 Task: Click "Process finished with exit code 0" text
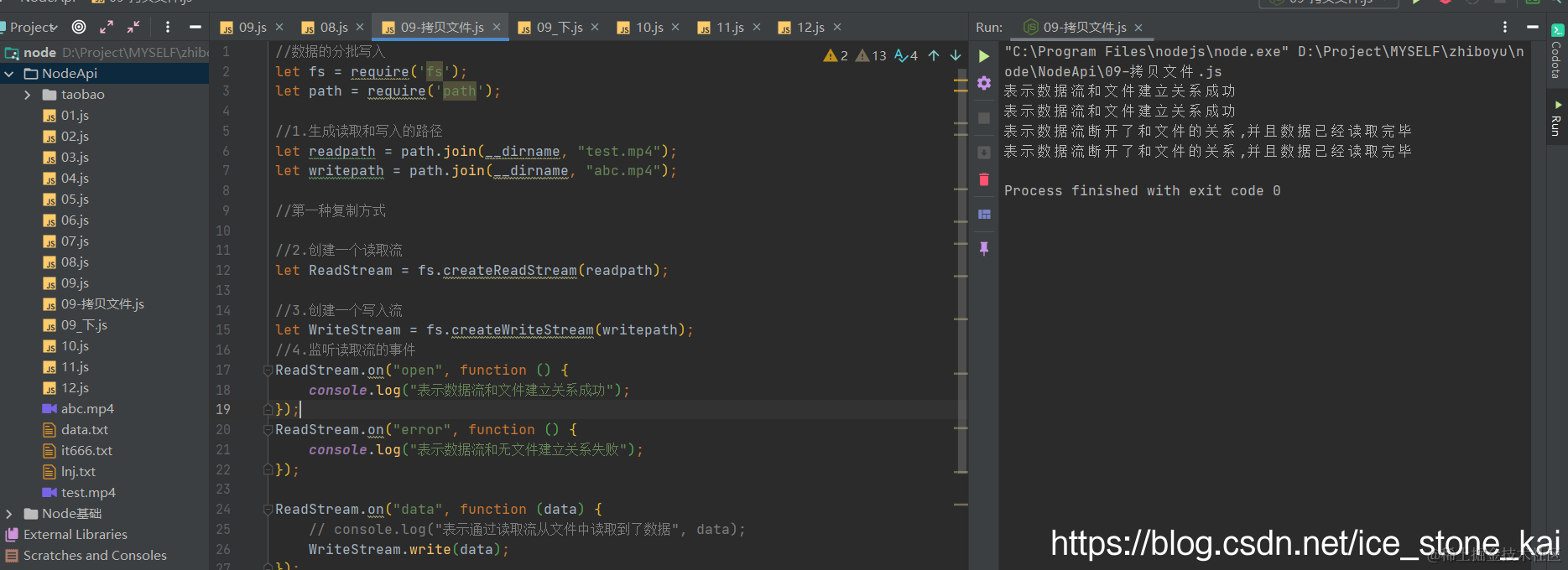1142,191
